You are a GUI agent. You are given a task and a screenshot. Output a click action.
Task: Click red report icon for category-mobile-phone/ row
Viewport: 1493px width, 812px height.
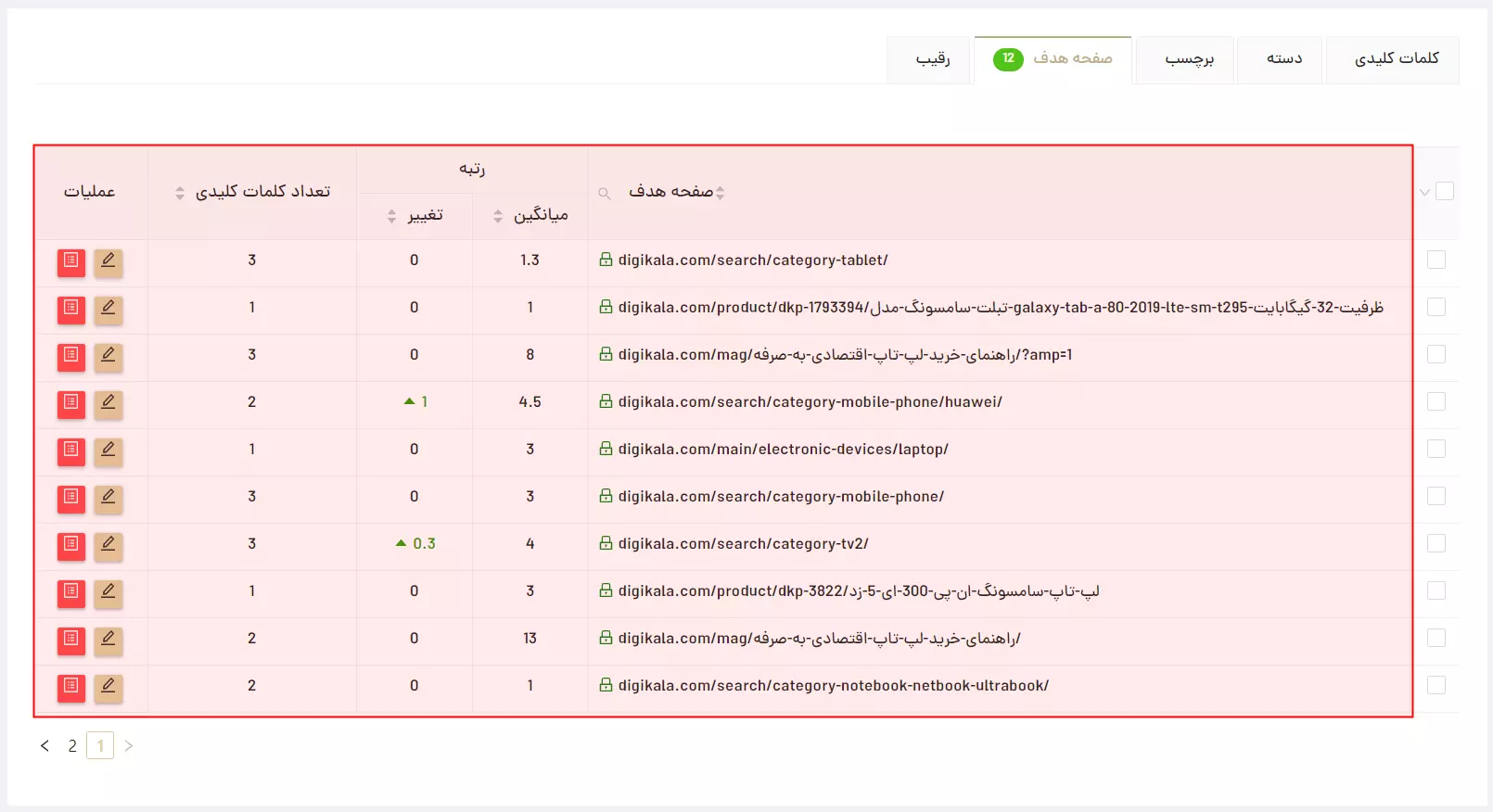[x=71, y=498]
